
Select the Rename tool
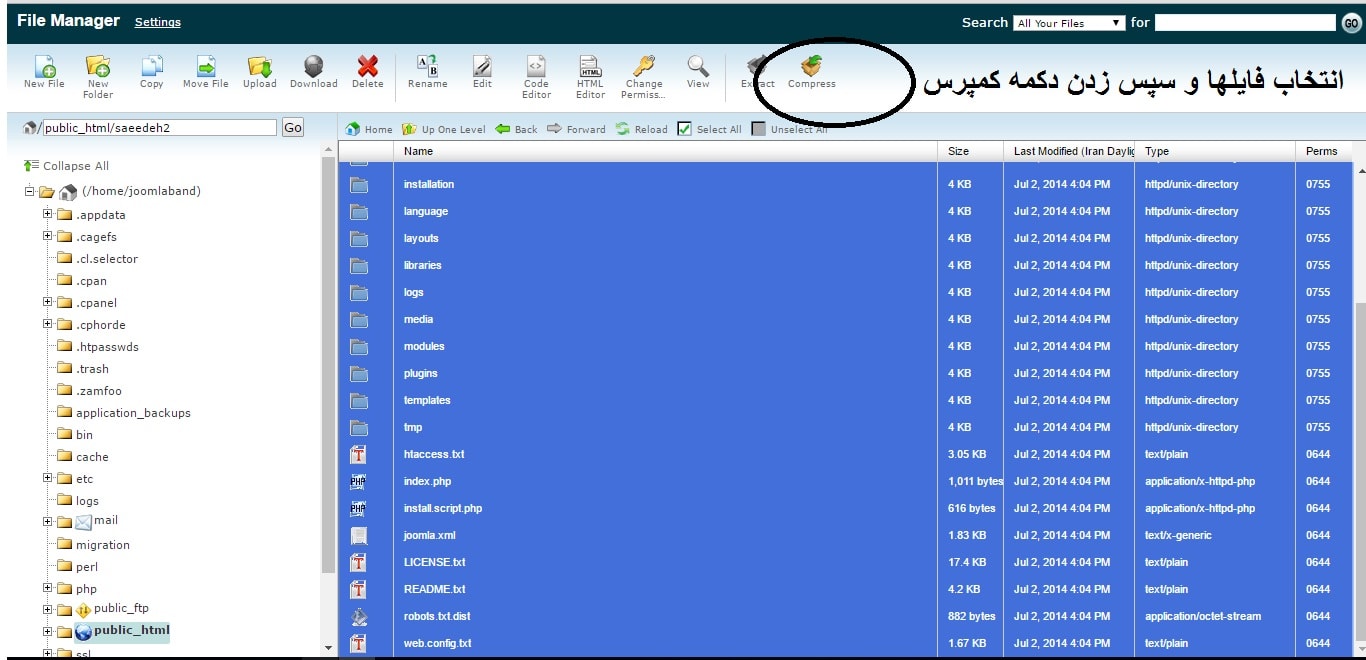pyautogui.click(x=427, y=70)
